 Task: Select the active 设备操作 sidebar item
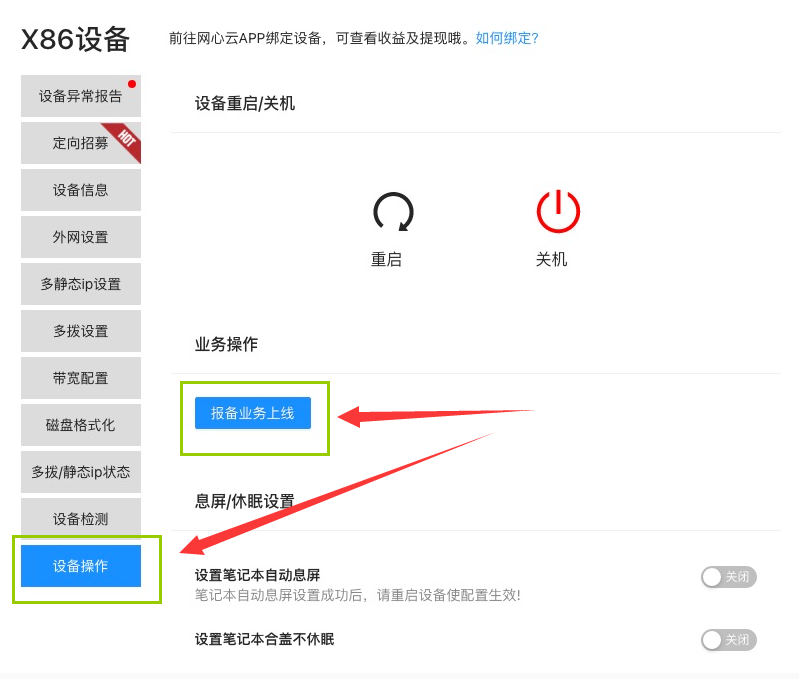81,566
